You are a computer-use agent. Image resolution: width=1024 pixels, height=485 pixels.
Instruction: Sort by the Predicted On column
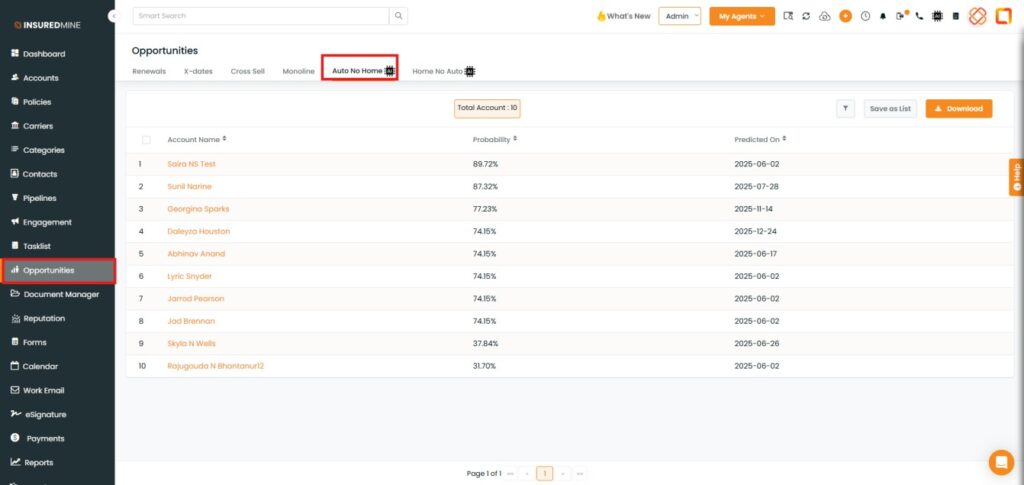(760, 139)
